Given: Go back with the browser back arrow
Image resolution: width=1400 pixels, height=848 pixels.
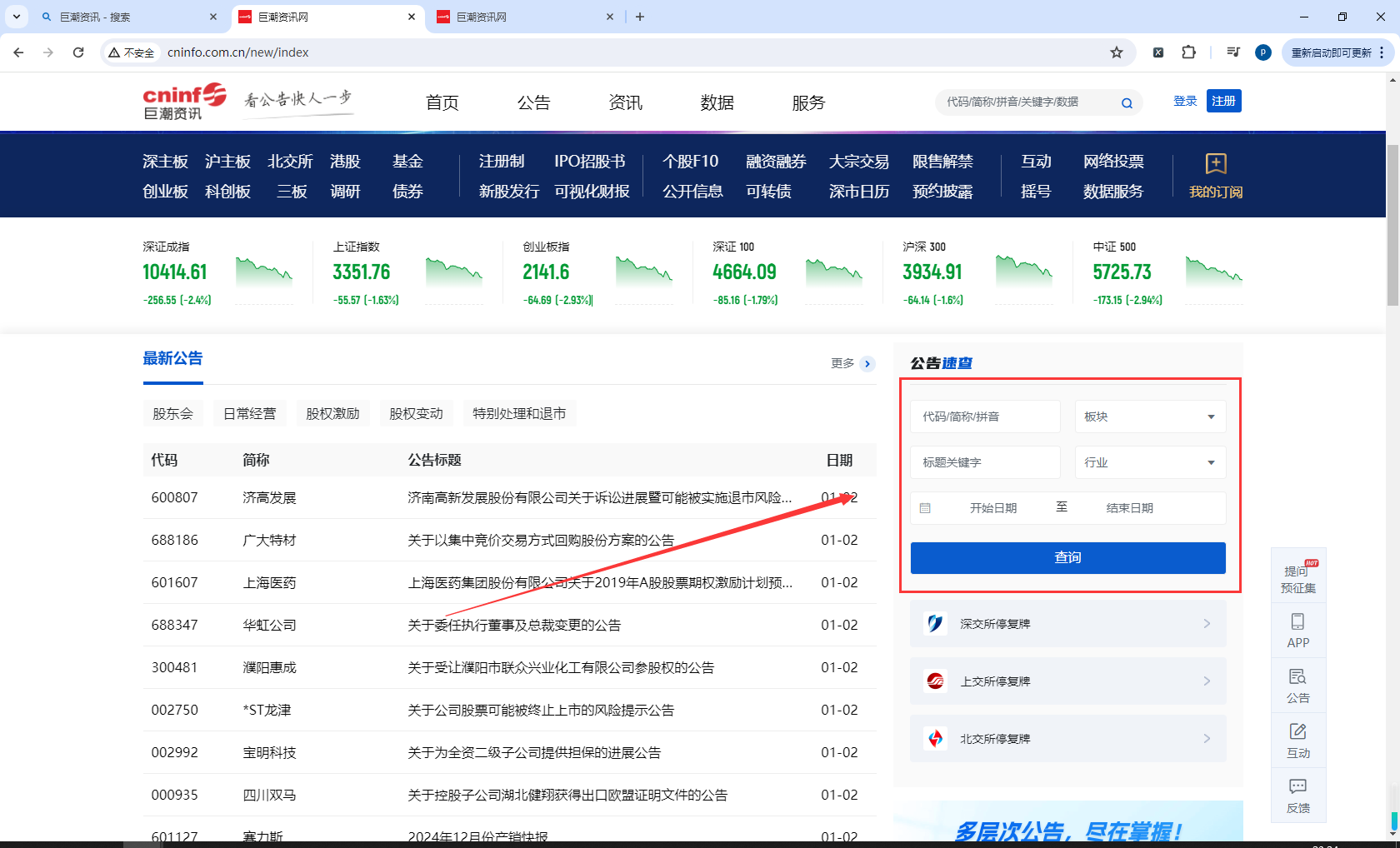Looking at the screenshot, I should pyautogui.click(x=18, y=52).
